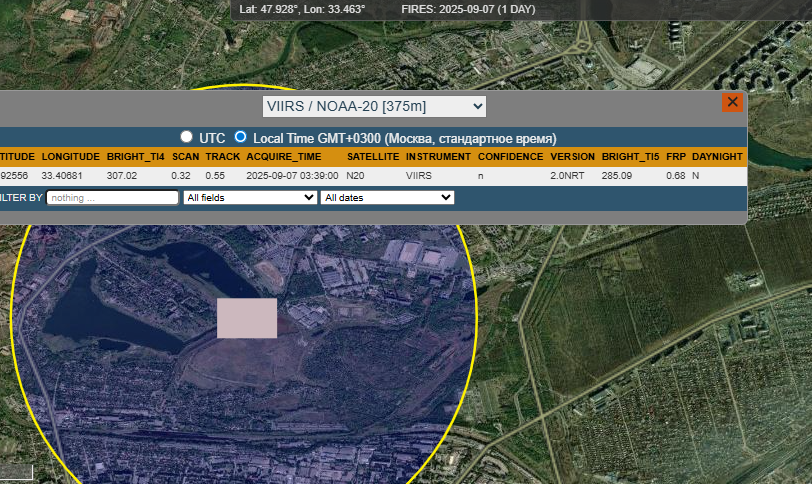
Task: Click the Lat/Lon coordinate readout
Action: tap(302, 9)
